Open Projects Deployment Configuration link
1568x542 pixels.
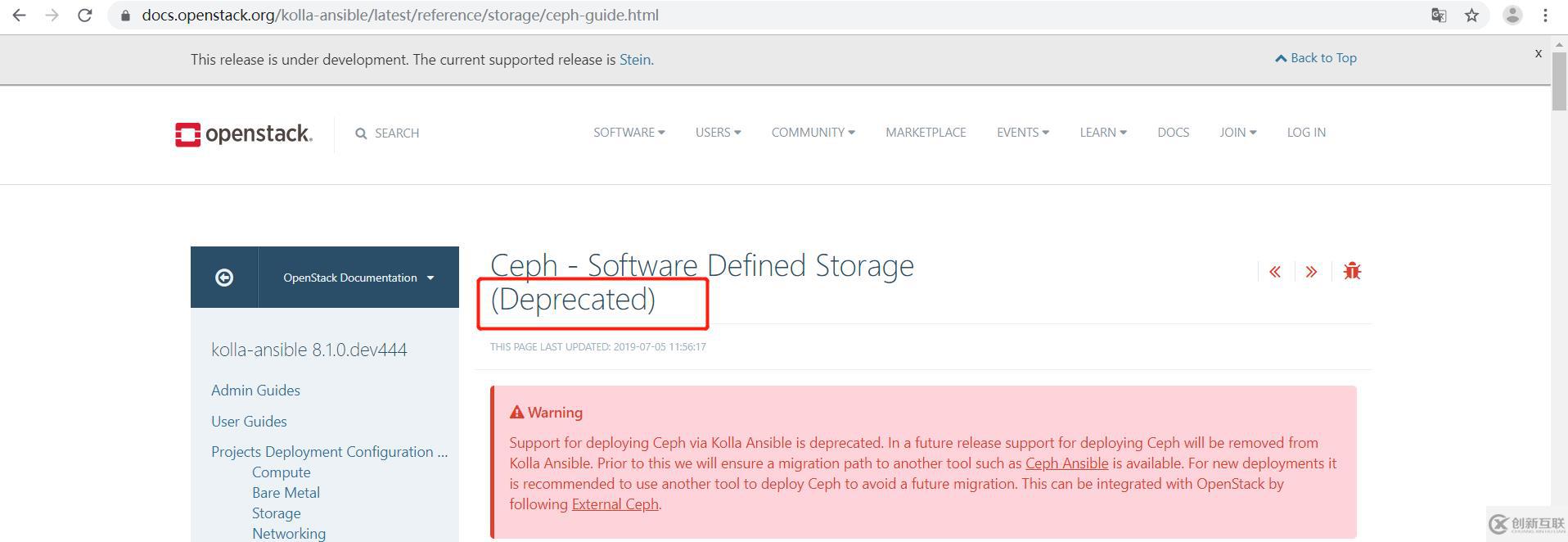pos(330,452)
